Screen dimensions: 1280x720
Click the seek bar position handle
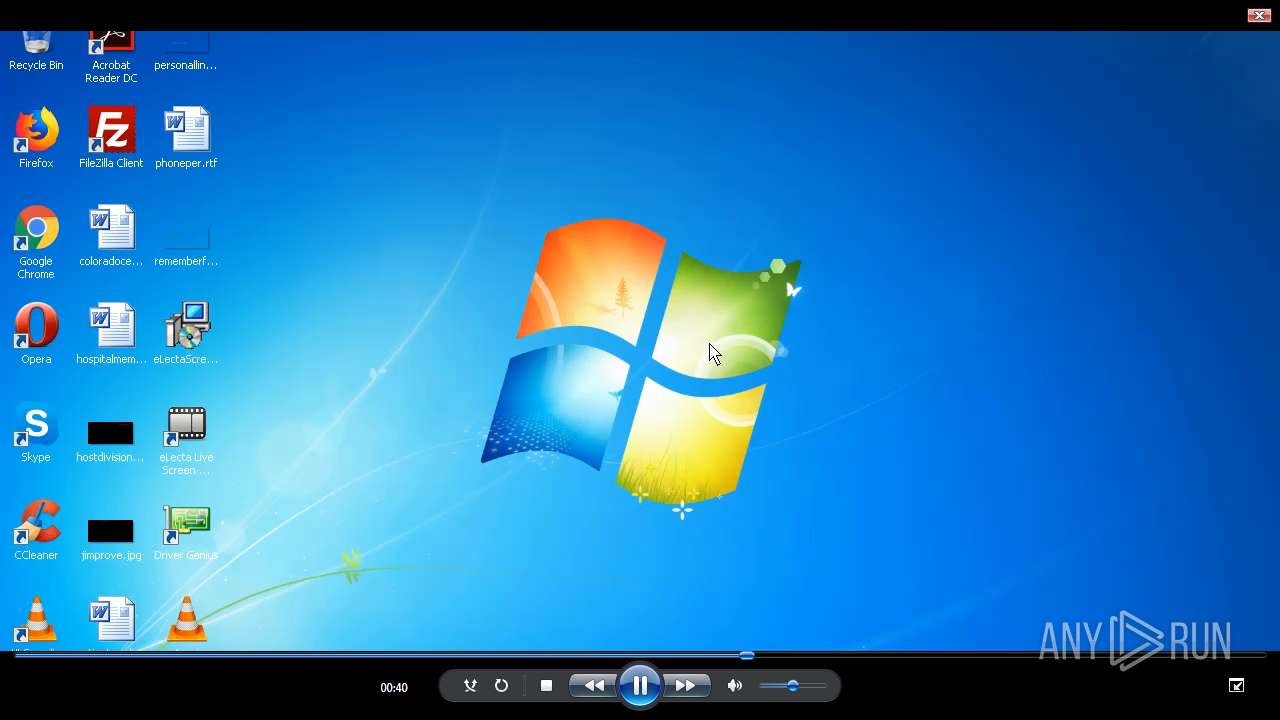click(x=747, y=656)
